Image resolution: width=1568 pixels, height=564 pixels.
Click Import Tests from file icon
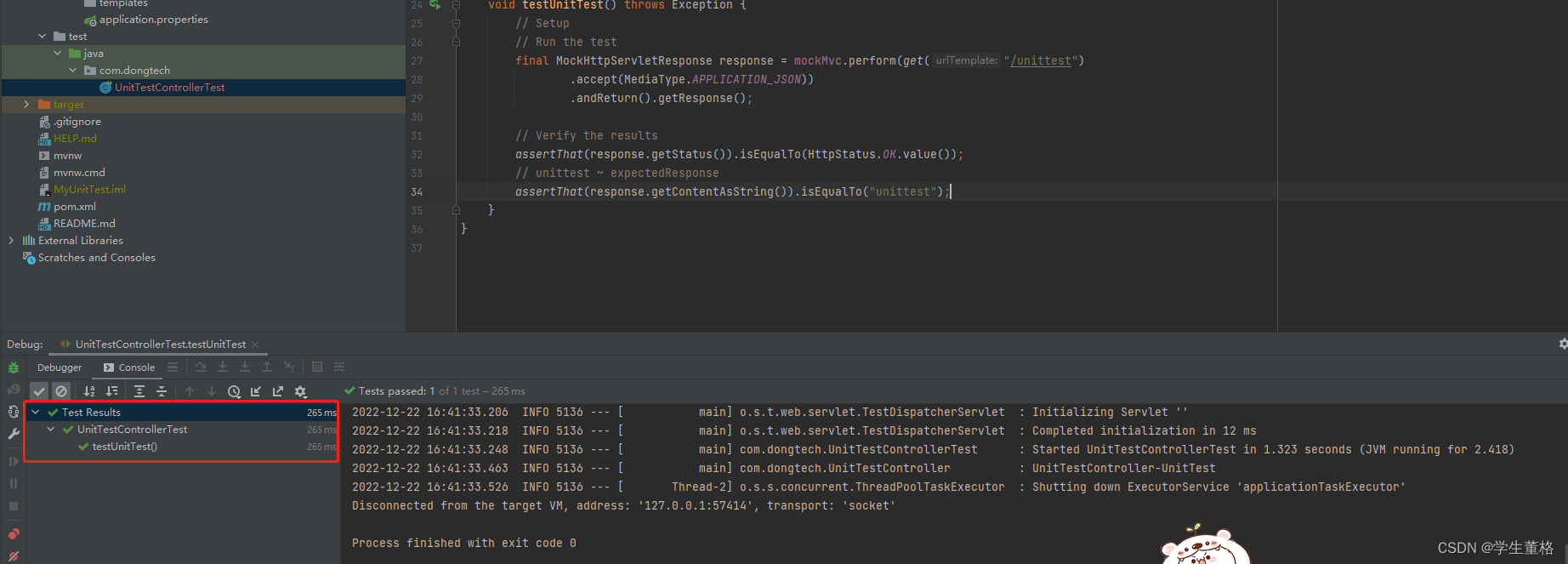click(x=256, y=391)
